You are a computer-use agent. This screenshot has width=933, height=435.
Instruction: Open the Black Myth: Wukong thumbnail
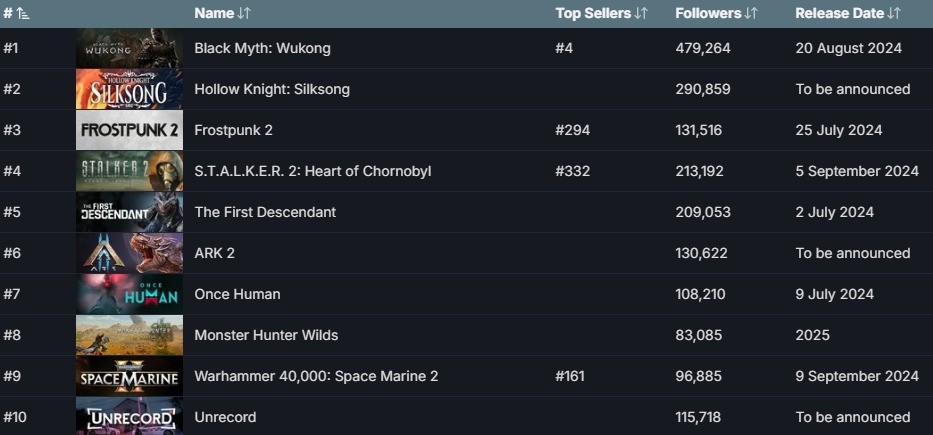[129, 48]
